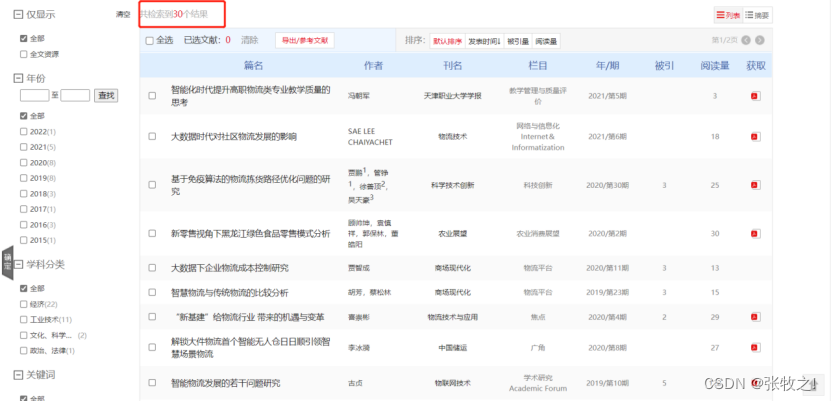Click column cell 科技创新
831x401 pixels.
(x=538, y=185)
